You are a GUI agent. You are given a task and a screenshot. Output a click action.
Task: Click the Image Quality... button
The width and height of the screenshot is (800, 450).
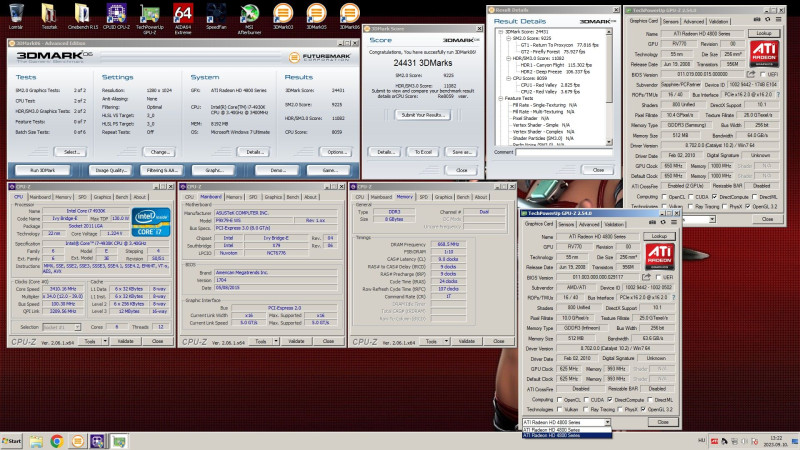pos(111,170)
